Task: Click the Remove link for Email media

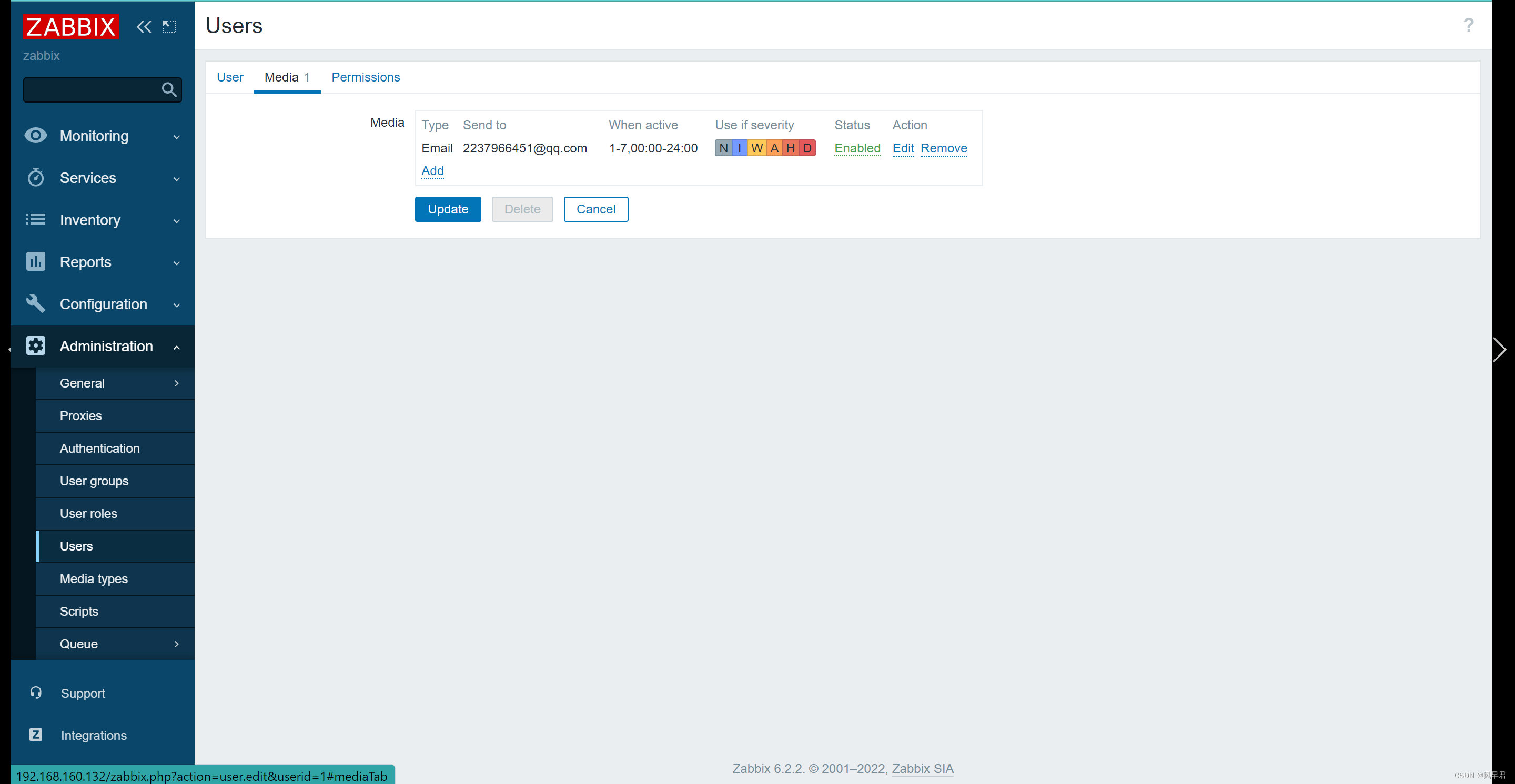Action: point(943,148)
